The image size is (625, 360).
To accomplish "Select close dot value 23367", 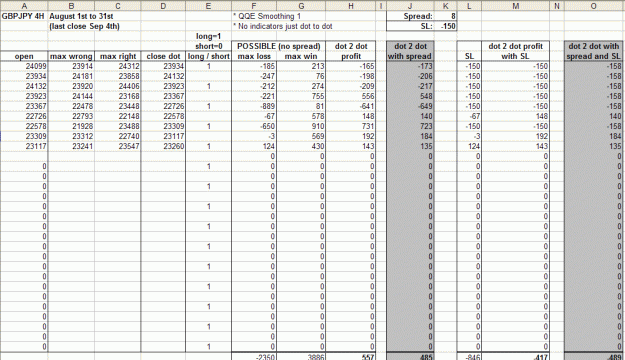I will point(163,96).
